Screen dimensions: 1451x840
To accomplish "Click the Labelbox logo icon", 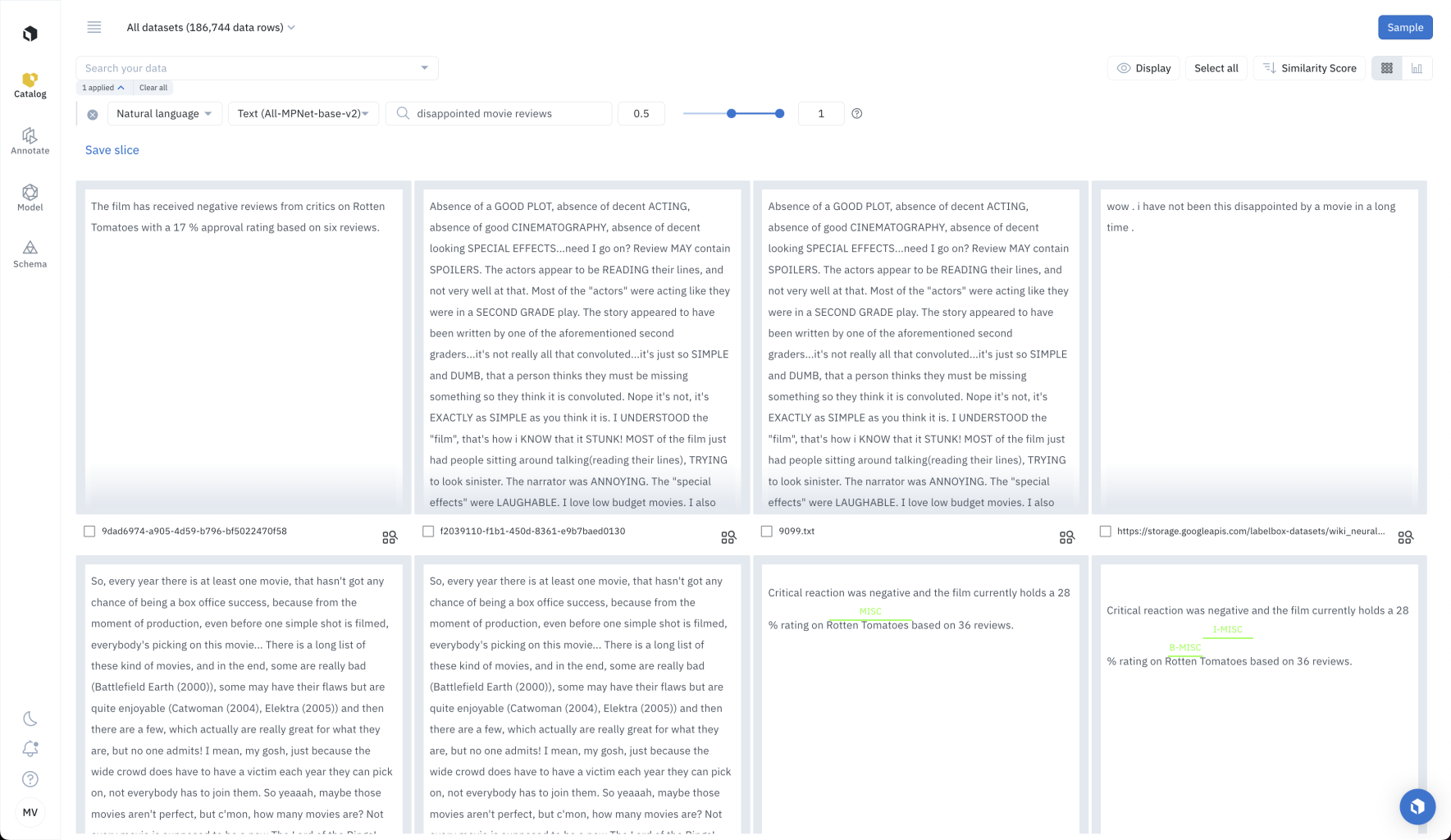I will point(30,34).
